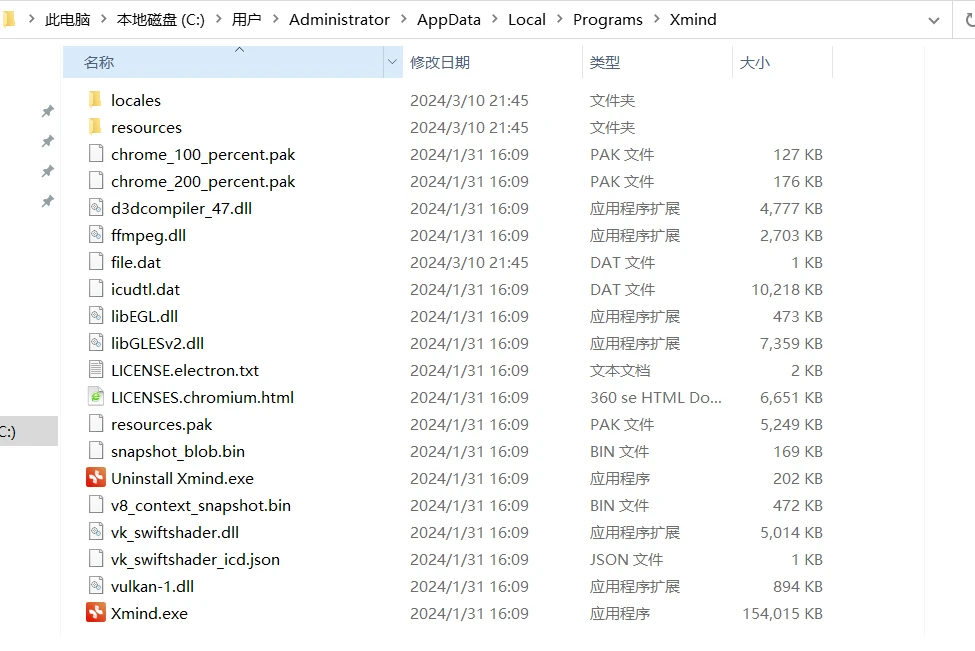
Task: Click the file.dat file icon
Action: [x=96, y=262]
